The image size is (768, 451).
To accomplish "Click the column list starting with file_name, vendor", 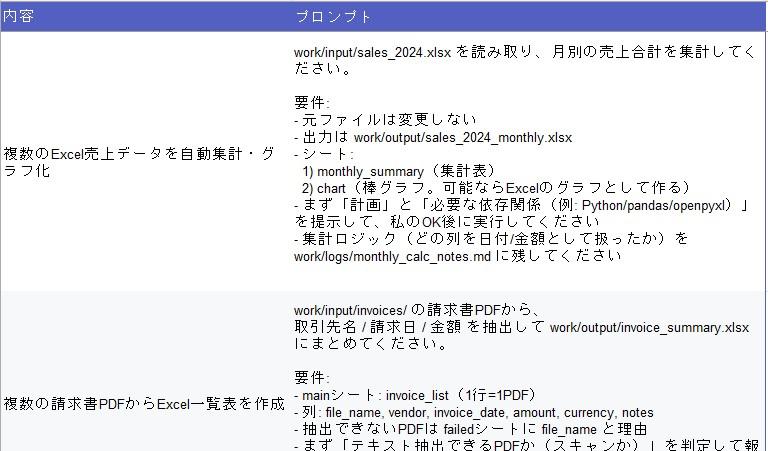I will tap(473, 412).
